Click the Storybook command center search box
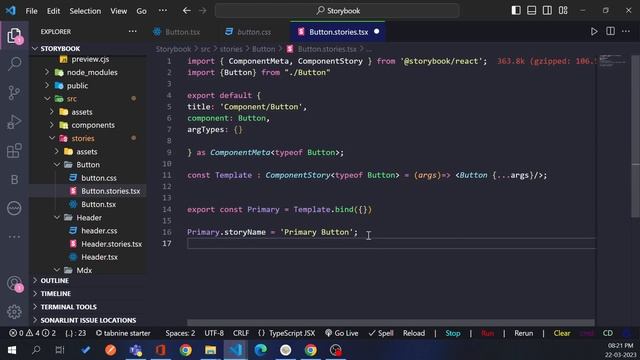 (337, 11)
